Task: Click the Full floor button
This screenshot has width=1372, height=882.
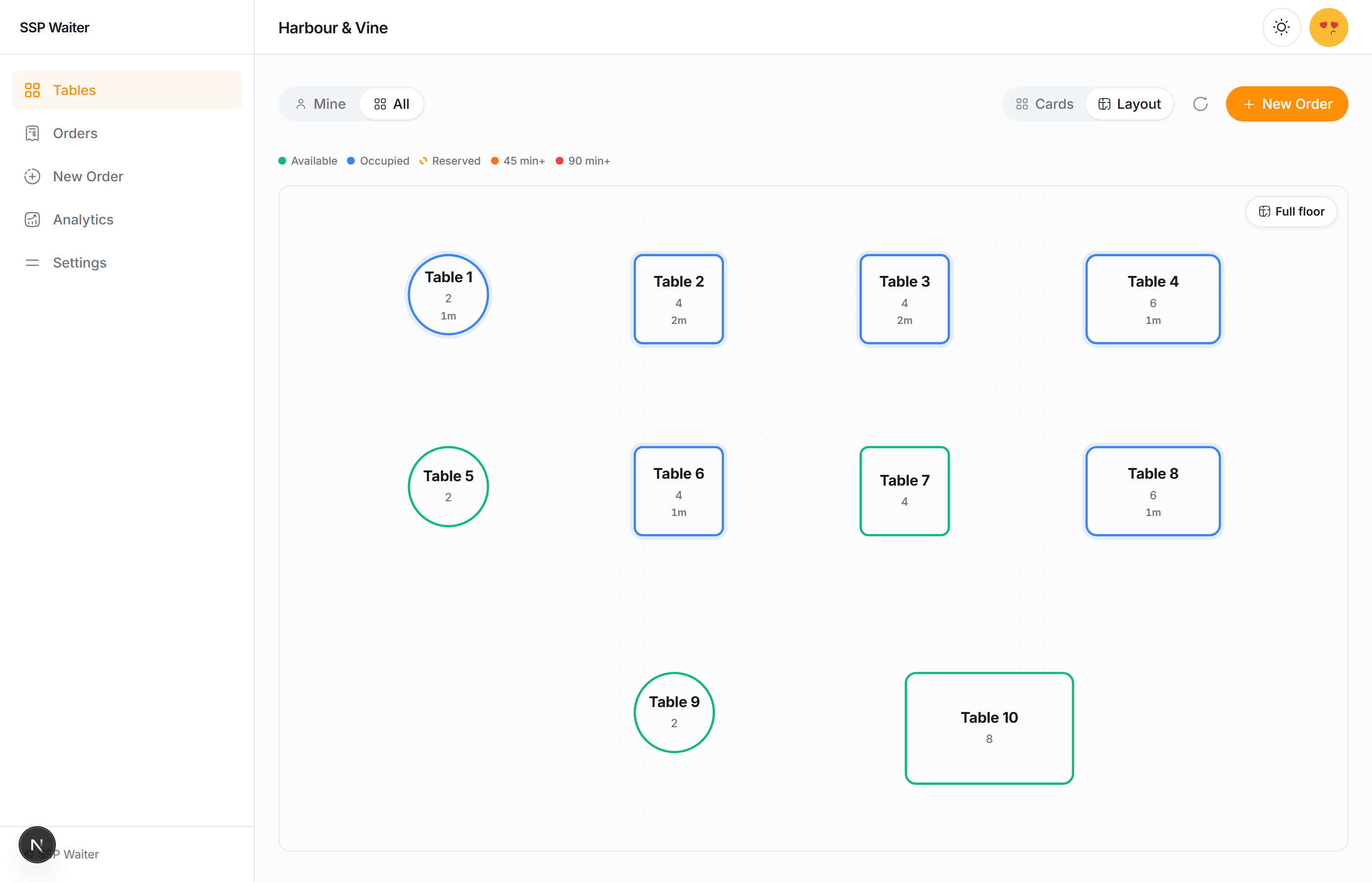Action: (x=1291, y=211)
